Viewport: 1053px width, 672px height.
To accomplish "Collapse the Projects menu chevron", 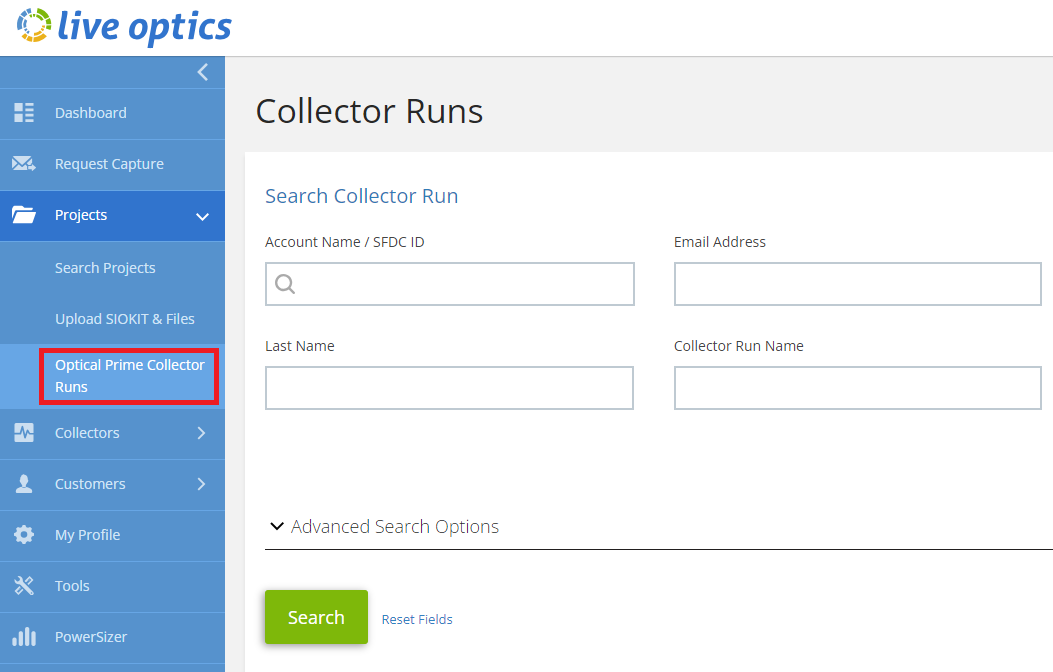I will point(202,216).
